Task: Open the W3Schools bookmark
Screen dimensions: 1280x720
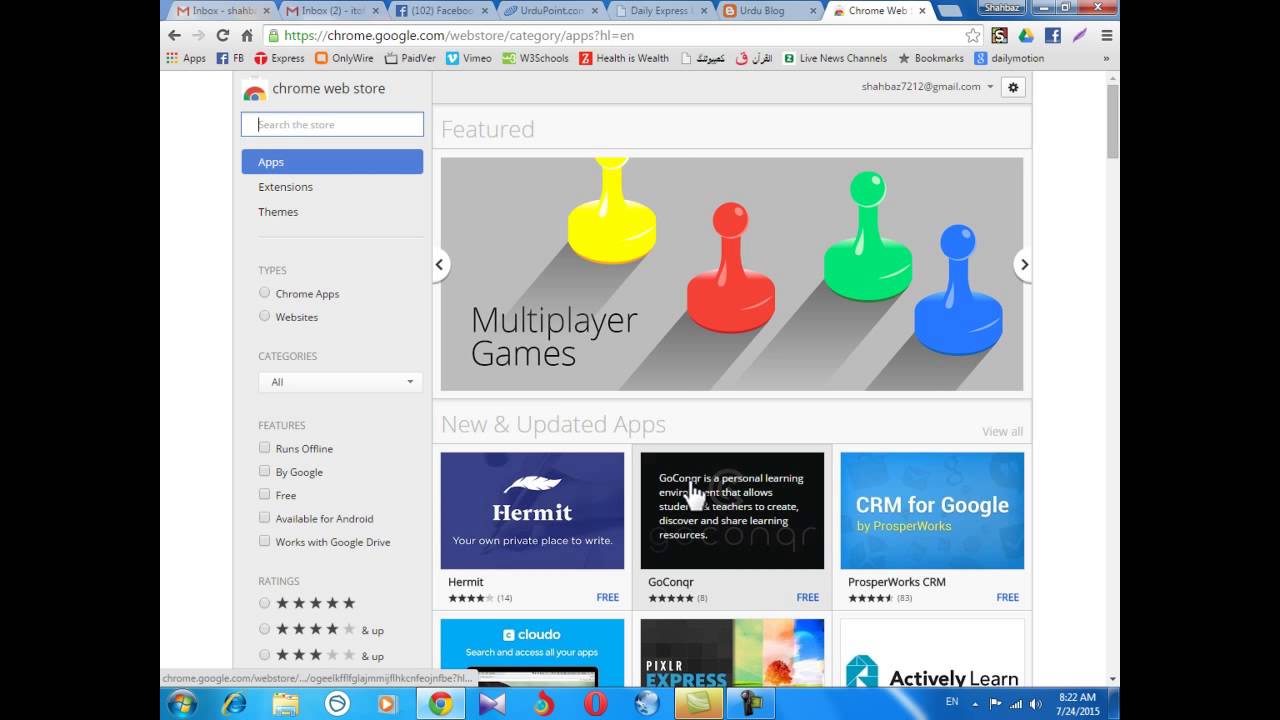Action: point(535,58)
